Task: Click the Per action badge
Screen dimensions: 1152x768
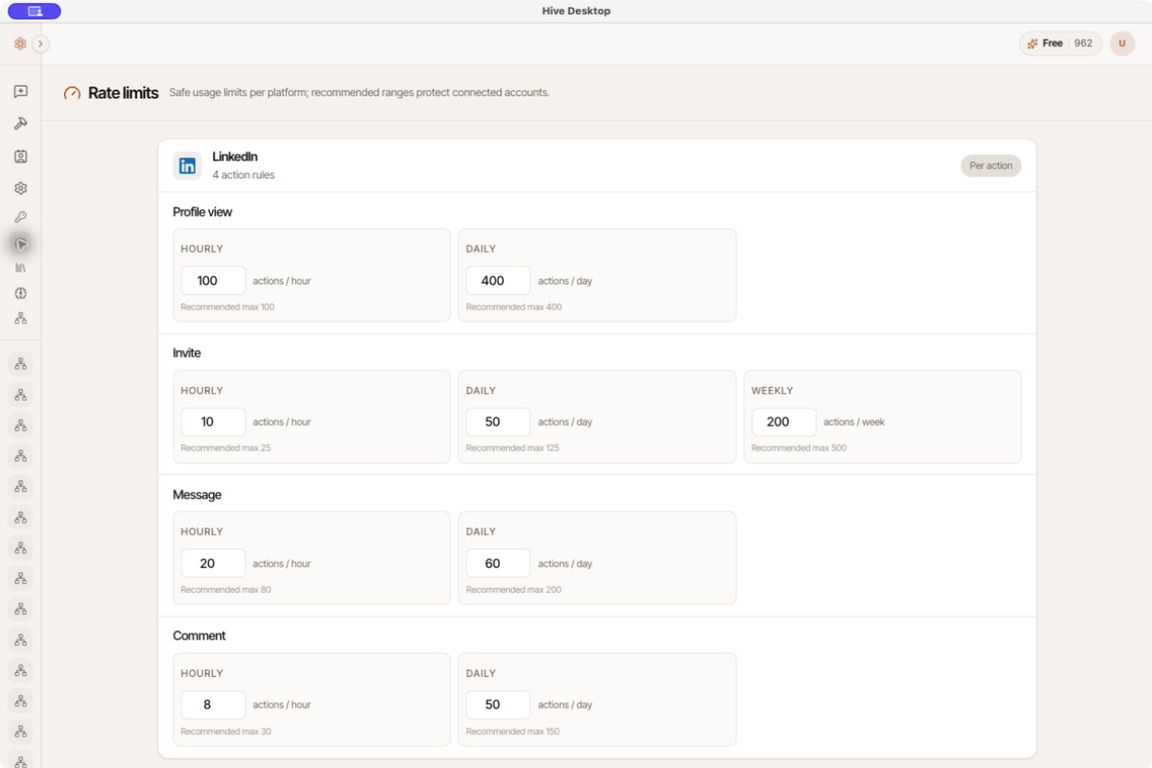Action: tap(990, 165)
